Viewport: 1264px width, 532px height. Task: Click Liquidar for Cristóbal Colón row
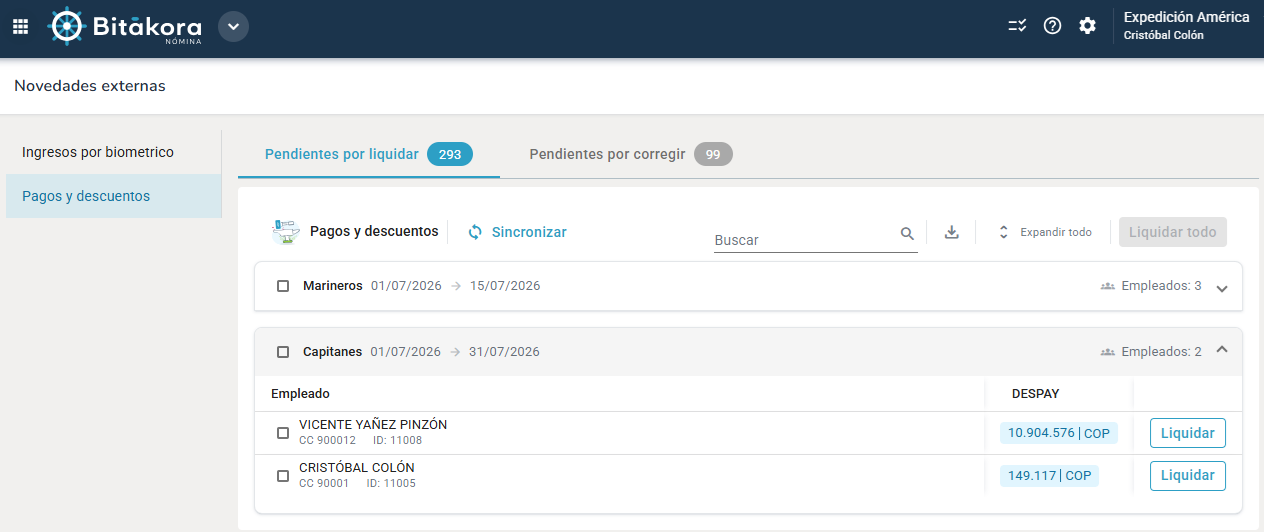click(1187, 475)
